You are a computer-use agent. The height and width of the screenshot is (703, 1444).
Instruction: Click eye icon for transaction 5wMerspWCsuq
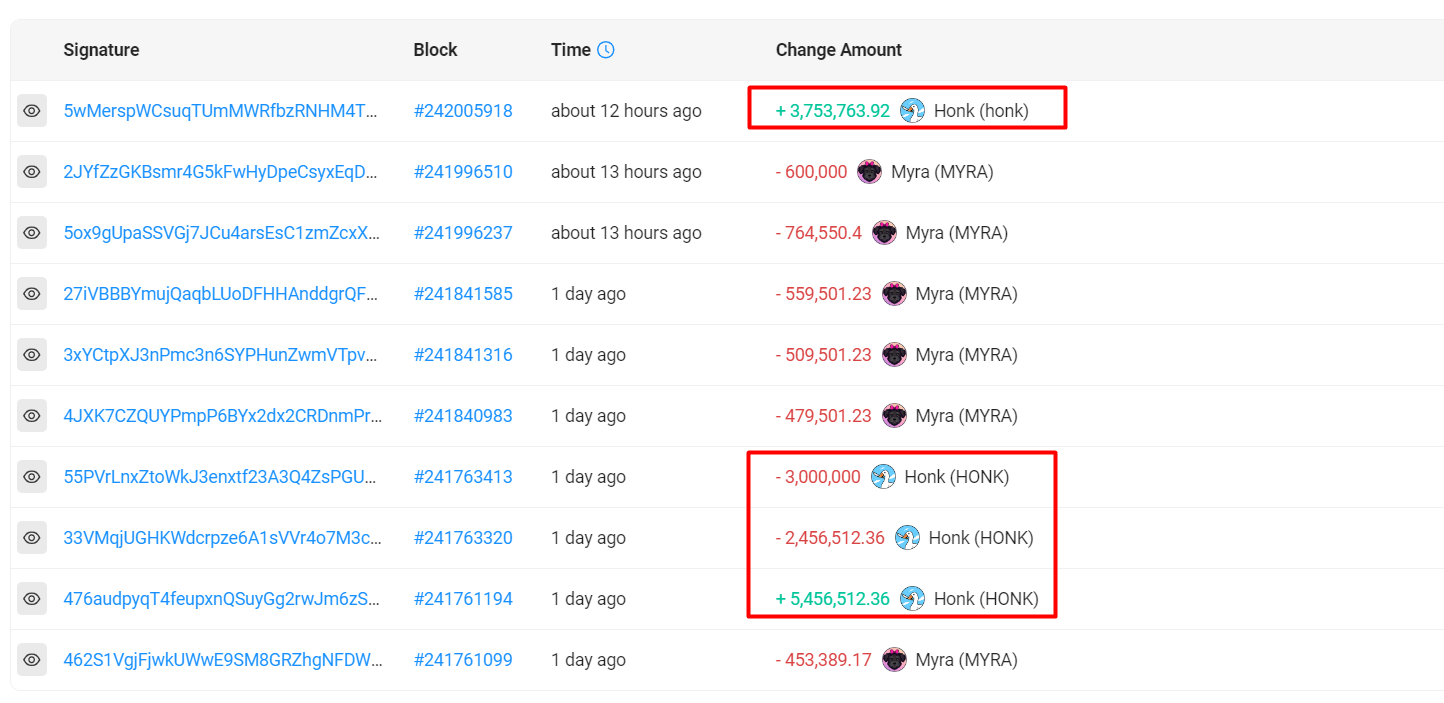click(32, 111)
